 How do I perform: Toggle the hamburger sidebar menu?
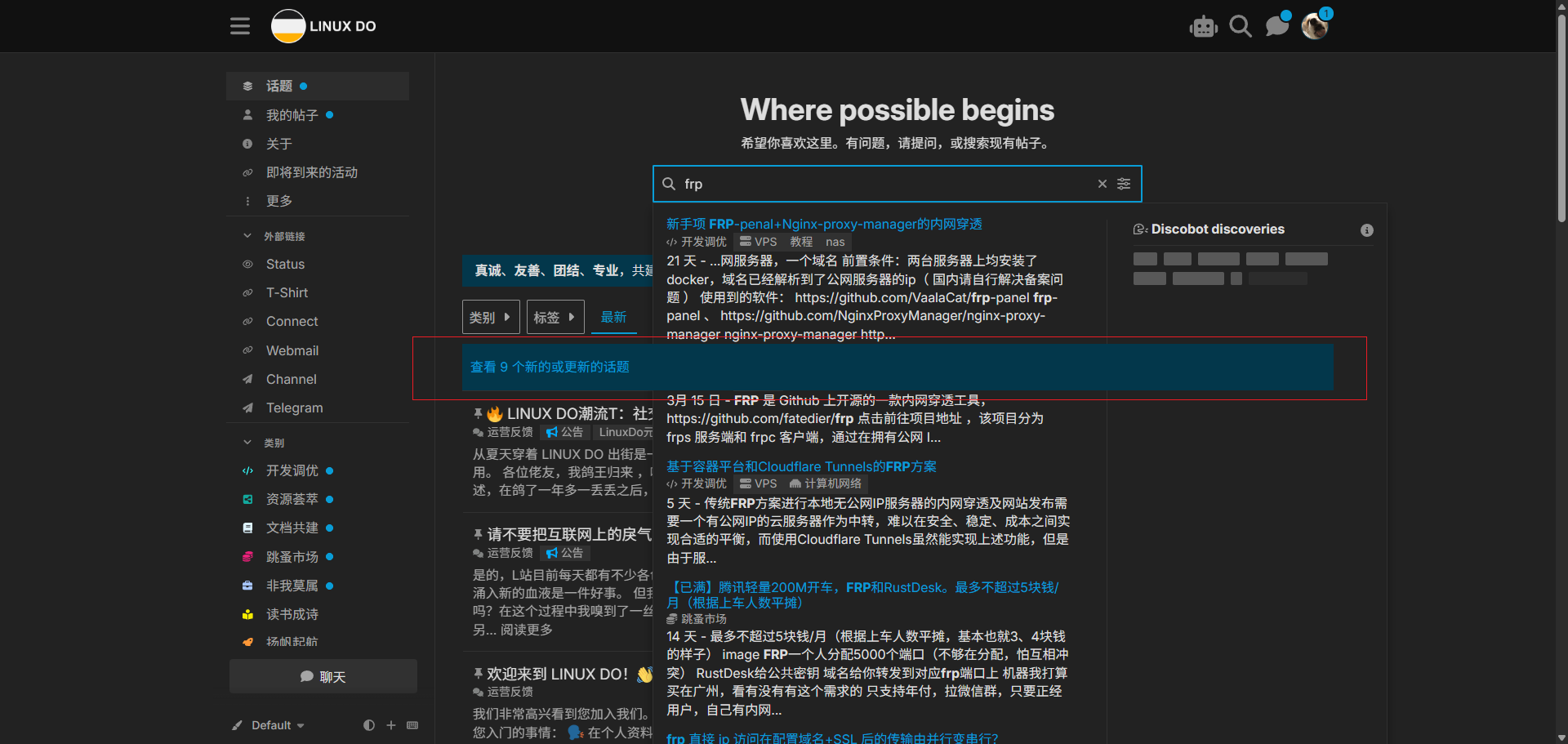[x=239, y=26]
